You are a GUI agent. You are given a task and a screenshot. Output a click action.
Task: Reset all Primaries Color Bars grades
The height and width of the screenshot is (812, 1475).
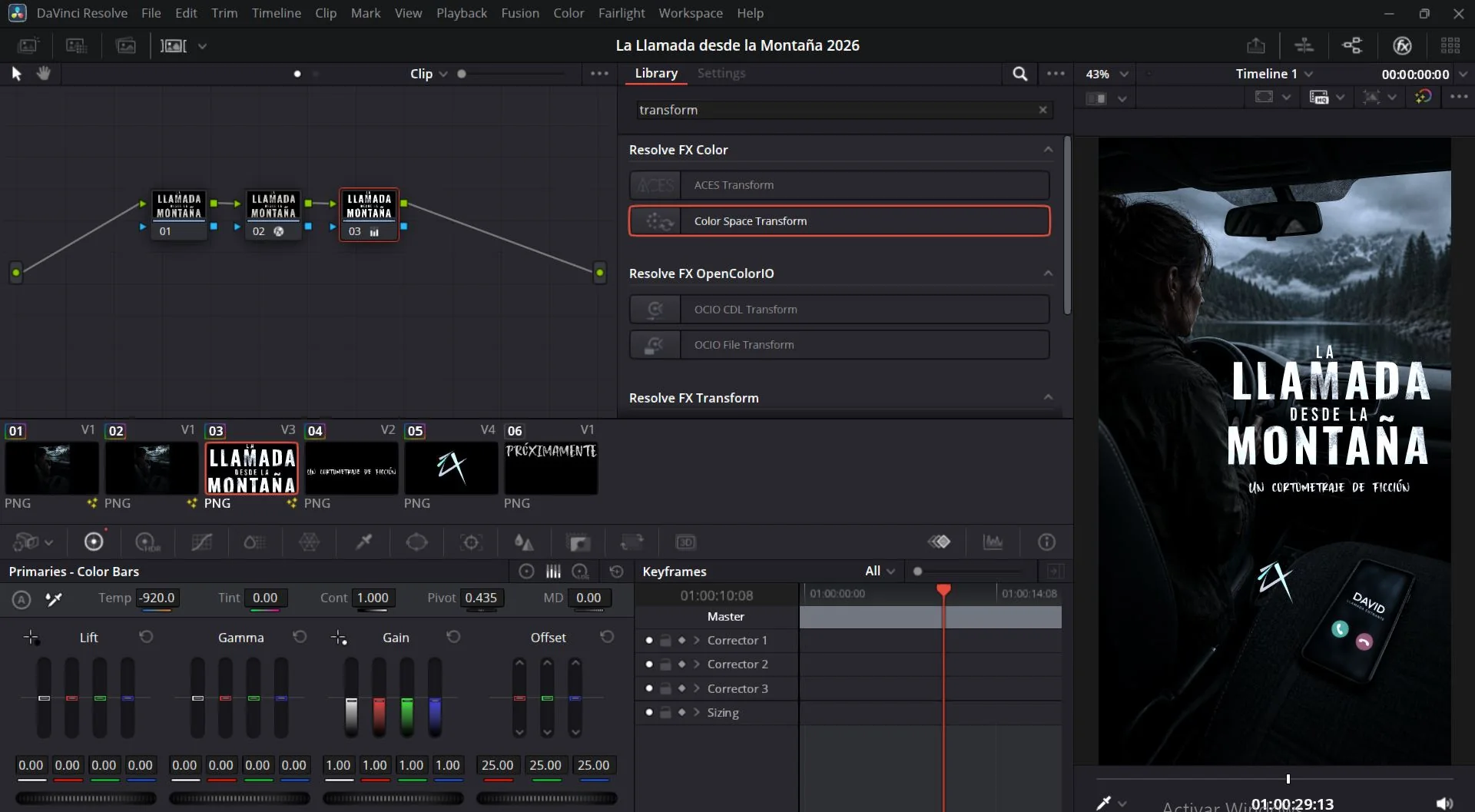coord(616,572)
